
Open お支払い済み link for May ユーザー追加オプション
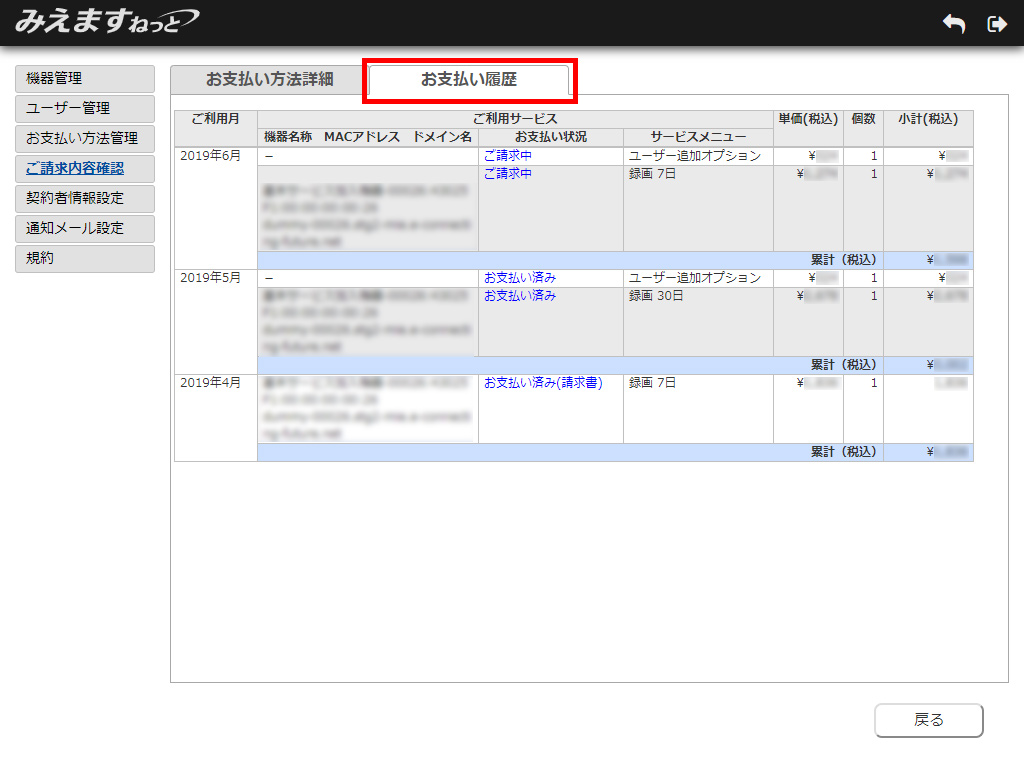(520, 278)
